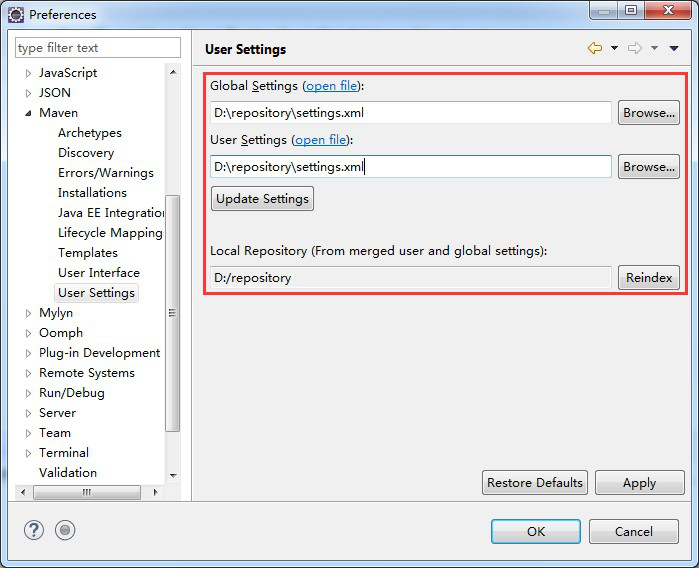Screen dimensions: 699x568
Task: Click the User Settings path input field
Action: 410,167
